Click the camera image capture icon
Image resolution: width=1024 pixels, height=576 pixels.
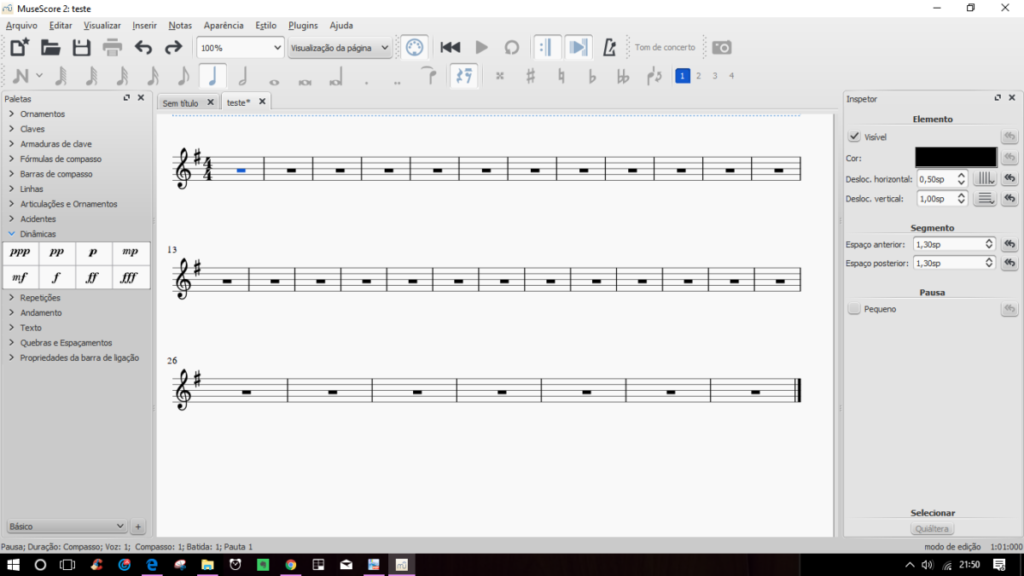[x=721, y=47]
